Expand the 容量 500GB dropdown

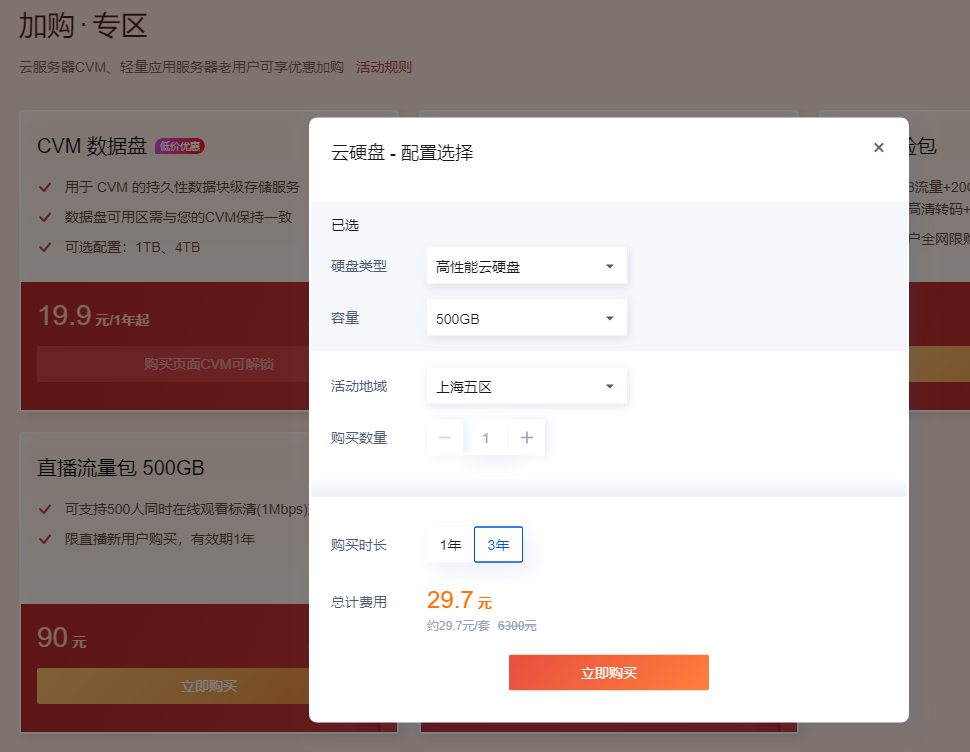(526, 318)
